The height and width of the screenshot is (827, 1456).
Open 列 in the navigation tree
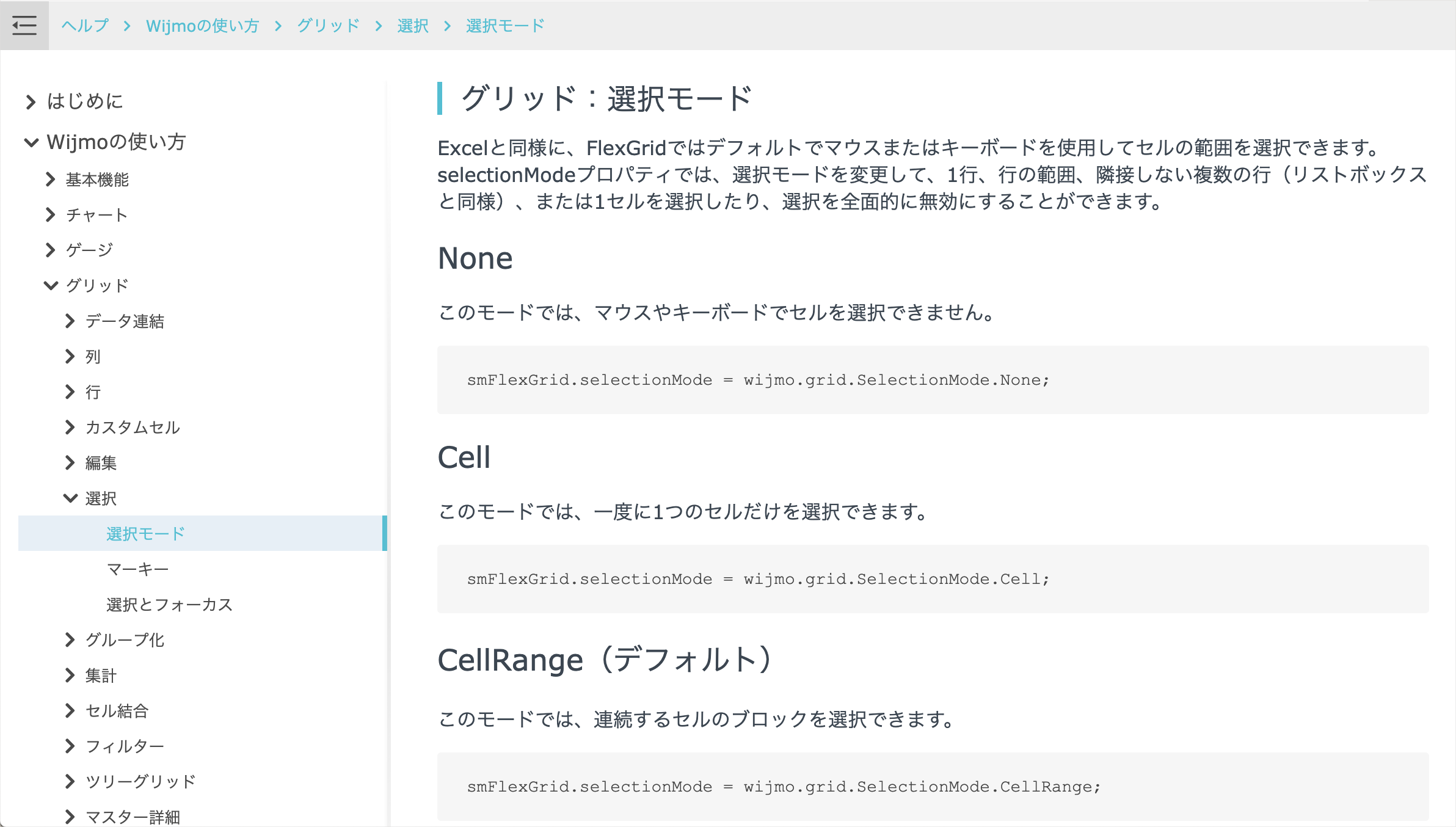point(93,356)
